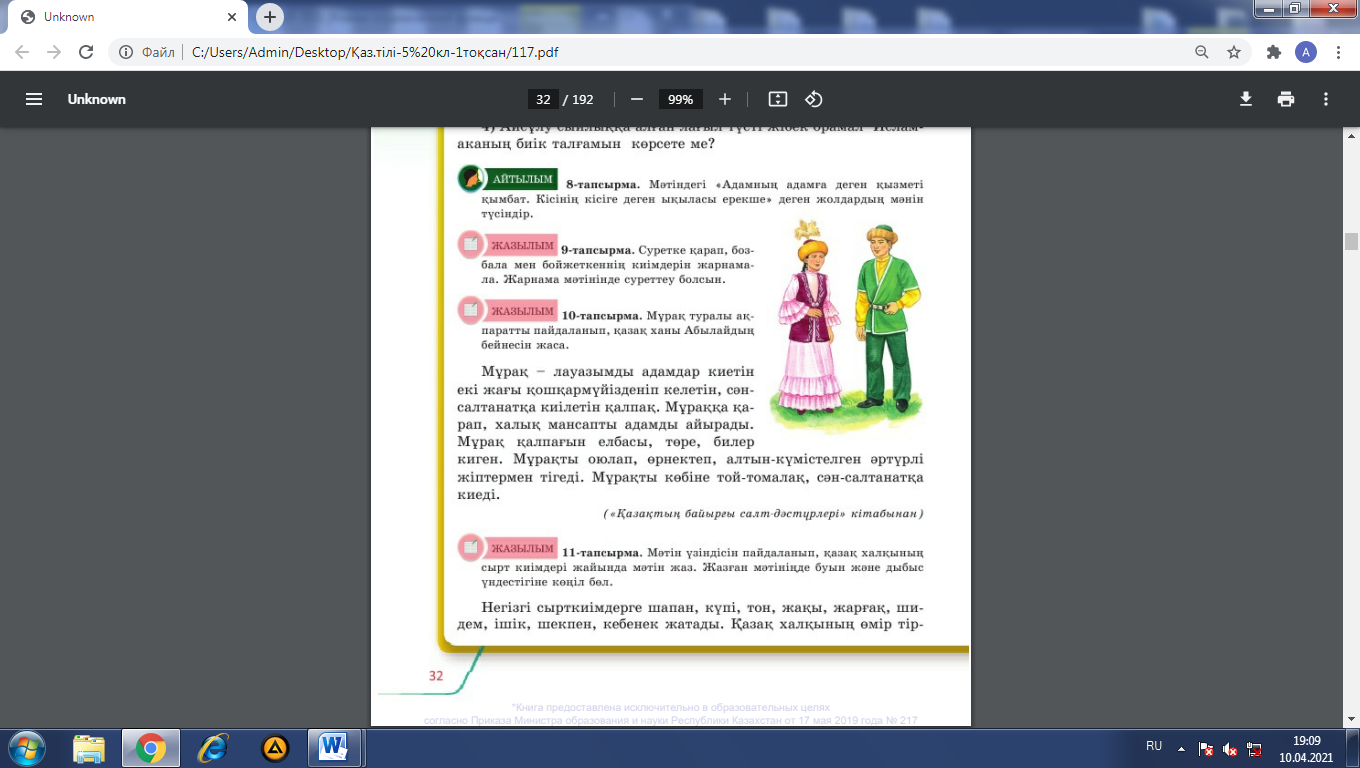The width and height of the screenshot is (1360, 768).
Task: Click the Chrome taskbar button
Action: (150, 748)
